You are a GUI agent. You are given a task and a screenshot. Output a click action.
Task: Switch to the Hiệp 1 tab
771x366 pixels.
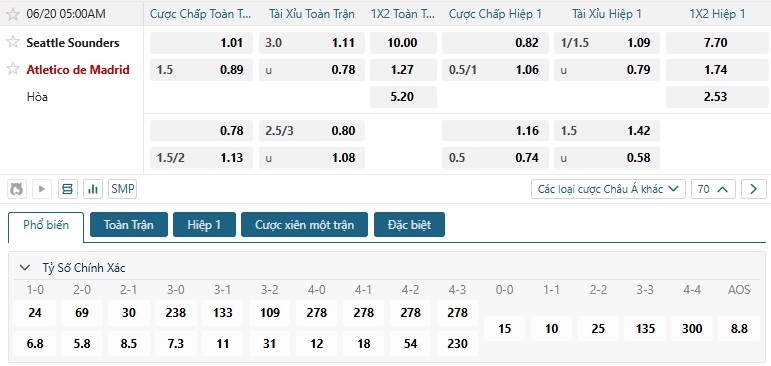tap(204, 225)
